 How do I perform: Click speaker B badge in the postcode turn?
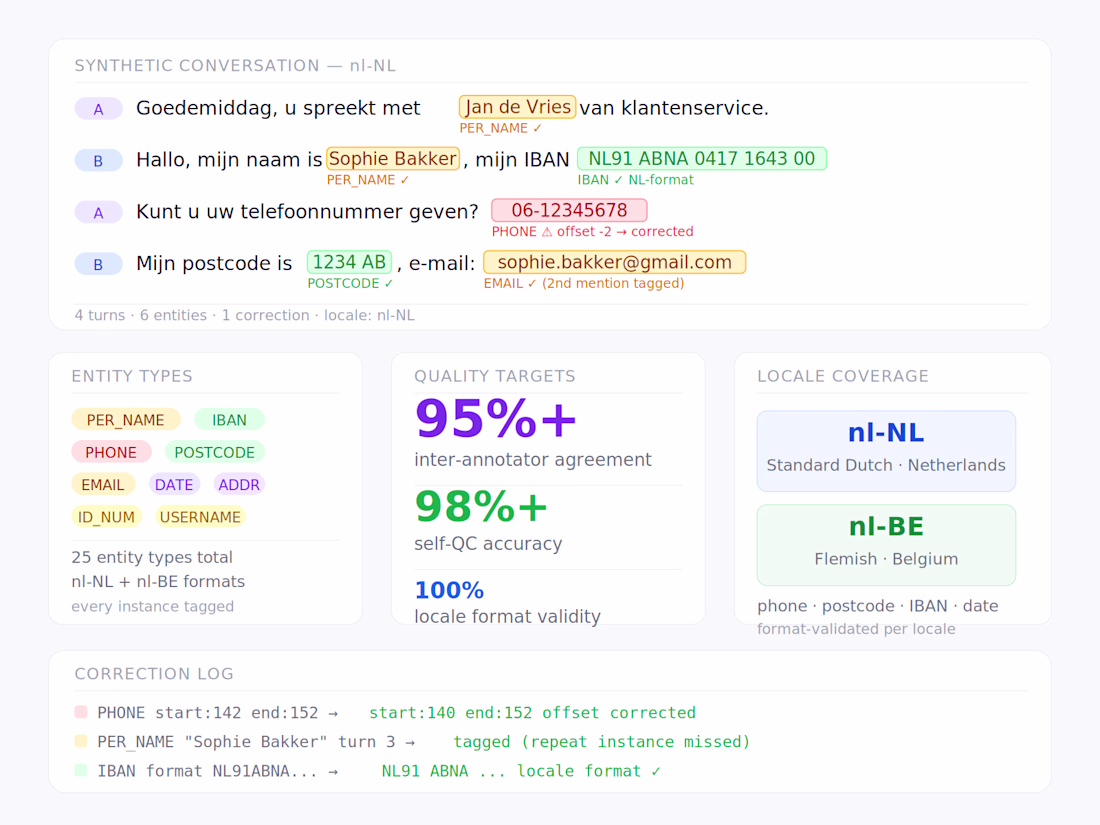click(x=98, y=264)
